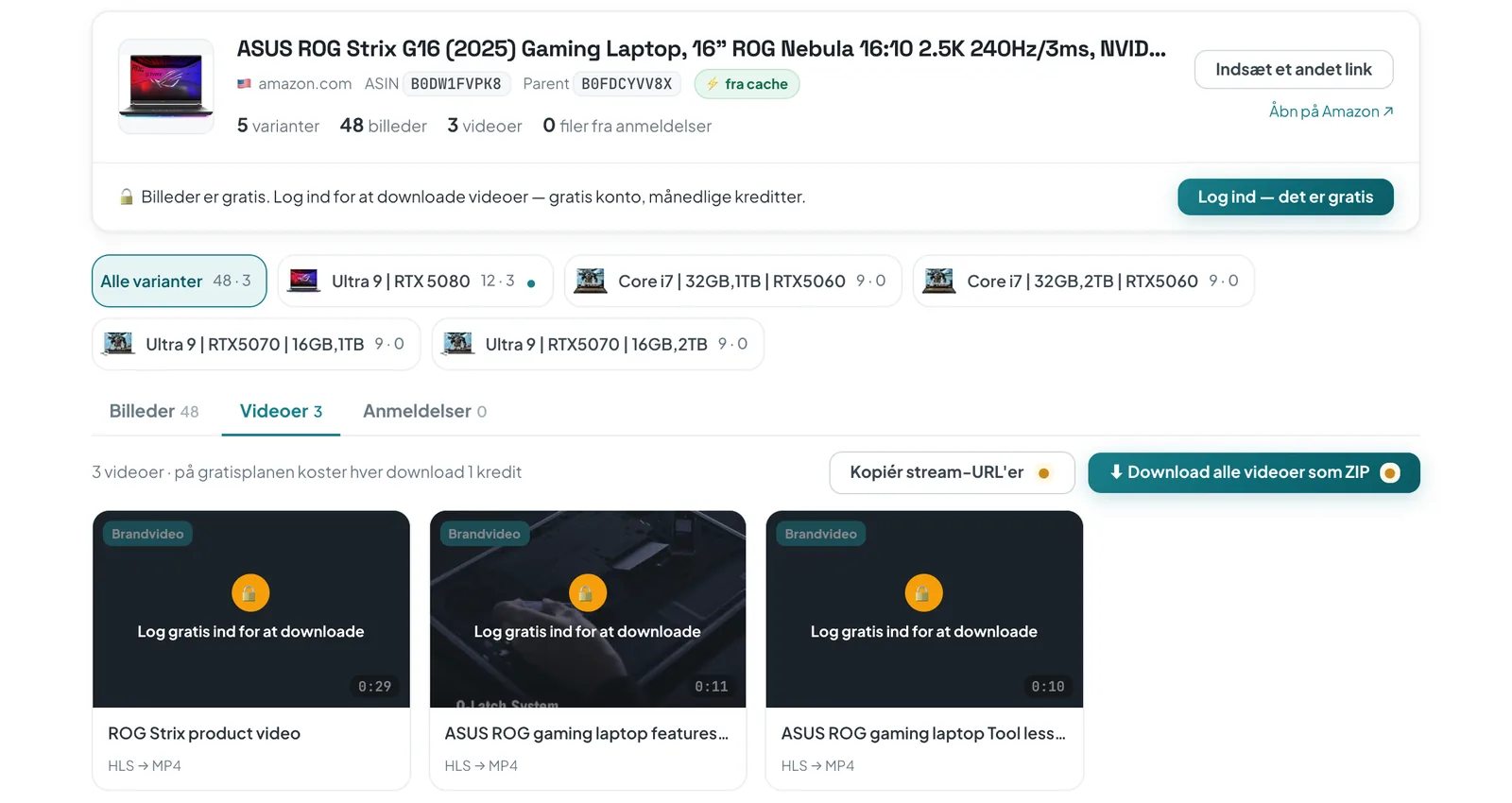Image resolution: width=1512 pixels, height=803 pixels.
Task: Switch to the Billeder tab
Action: click(154, 411)
